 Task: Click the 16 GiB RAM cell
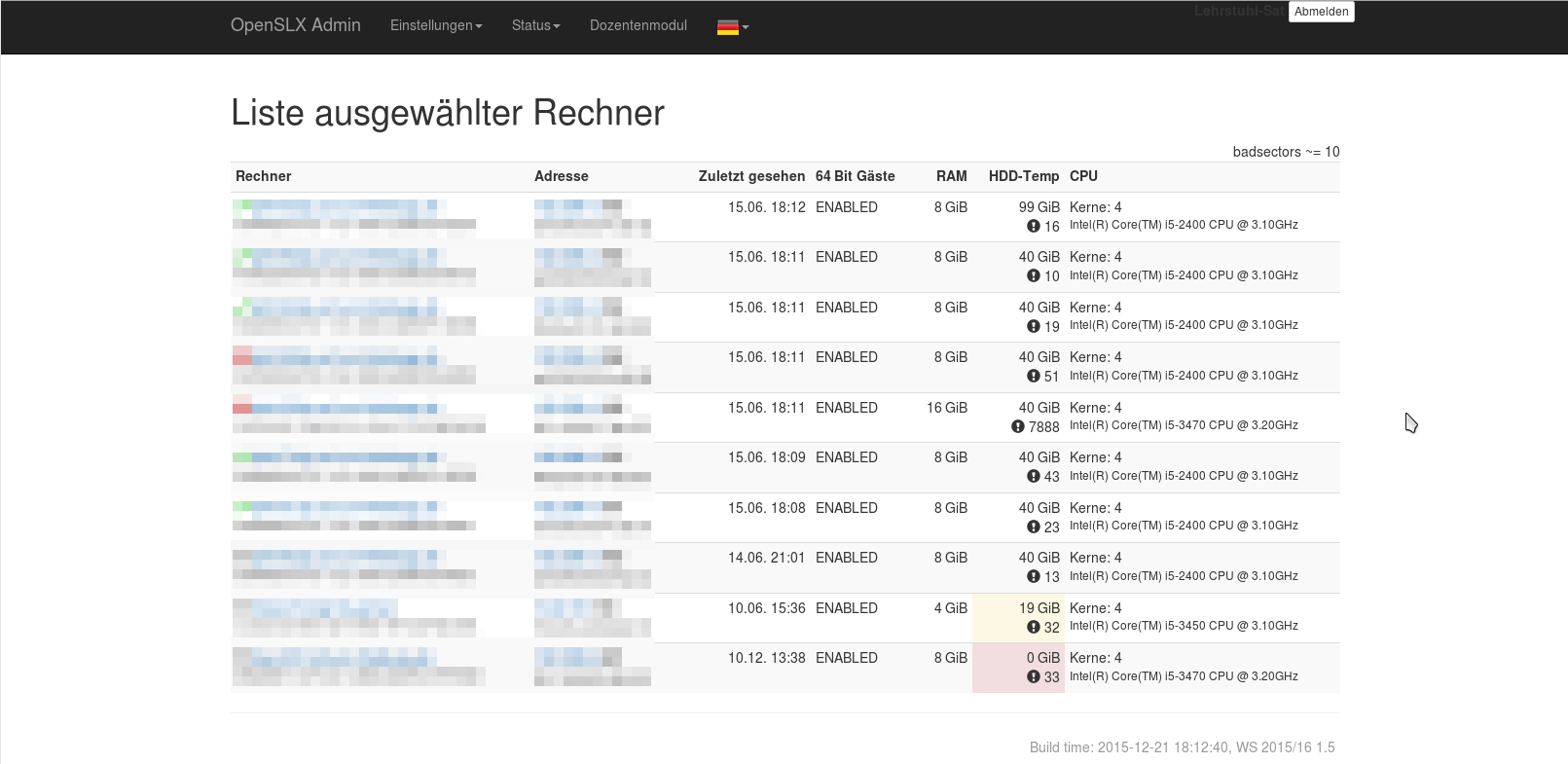[946, 408]
